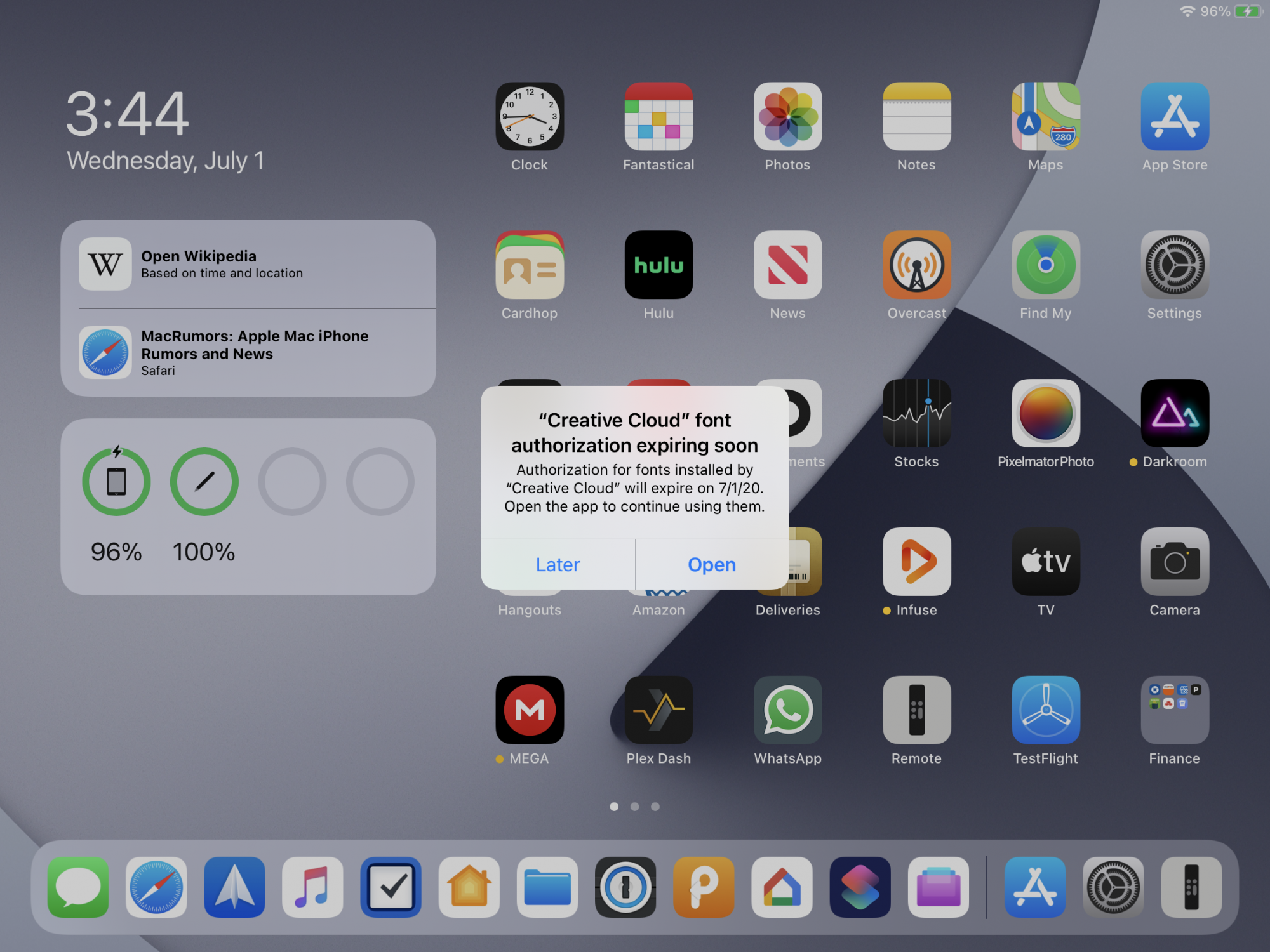Open the Pixelmator Photo app
Screen dimensions: 1270x952
coord(1045,414)
